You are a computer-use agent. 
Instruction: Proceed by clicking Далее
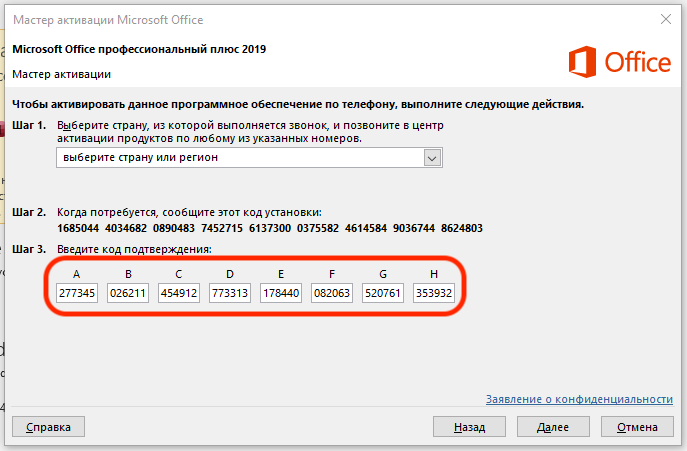553,427
